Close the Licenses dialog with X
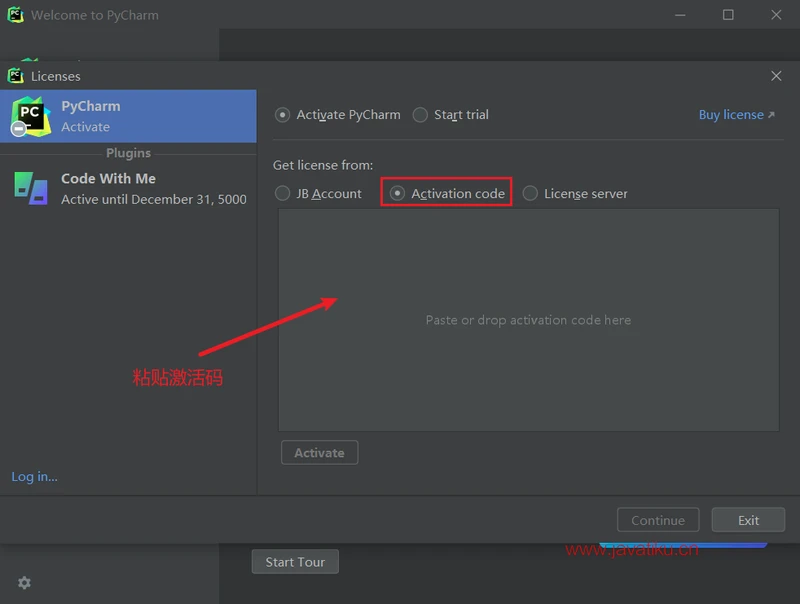800x604 pixels. [x=776, y=76]
